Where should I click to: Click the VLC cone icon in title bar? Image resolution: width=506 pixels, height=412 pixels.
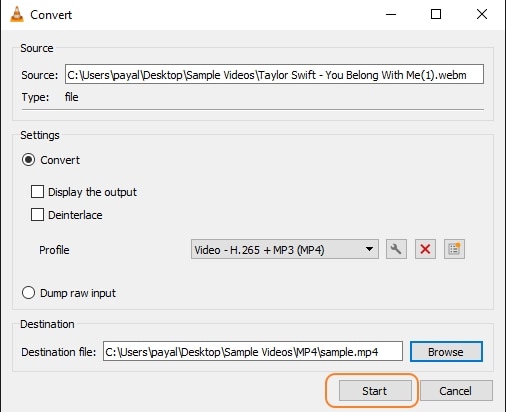(17, 14)
